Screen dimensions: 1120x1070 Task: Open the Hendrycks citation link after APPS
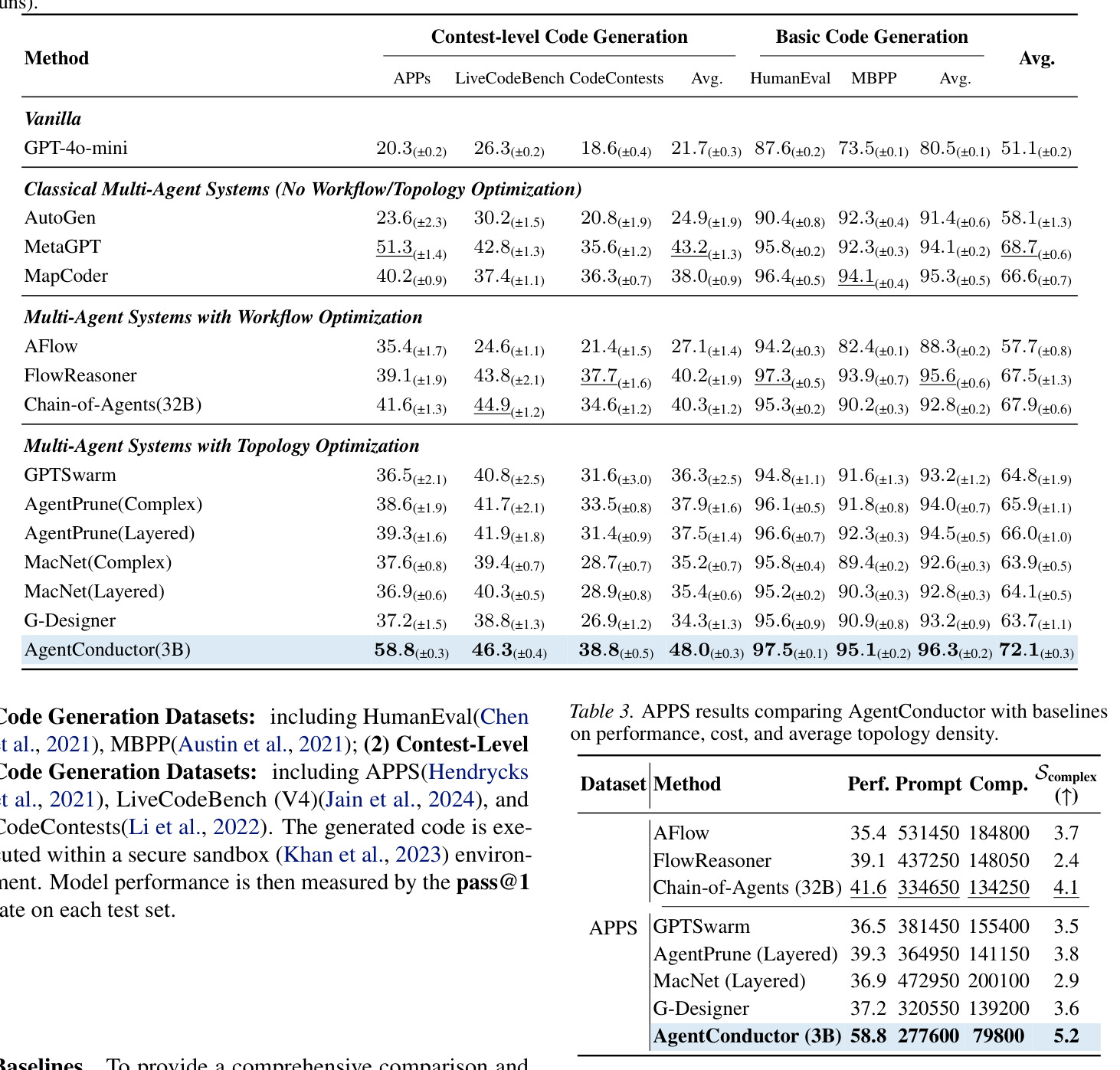coord(479,772)
